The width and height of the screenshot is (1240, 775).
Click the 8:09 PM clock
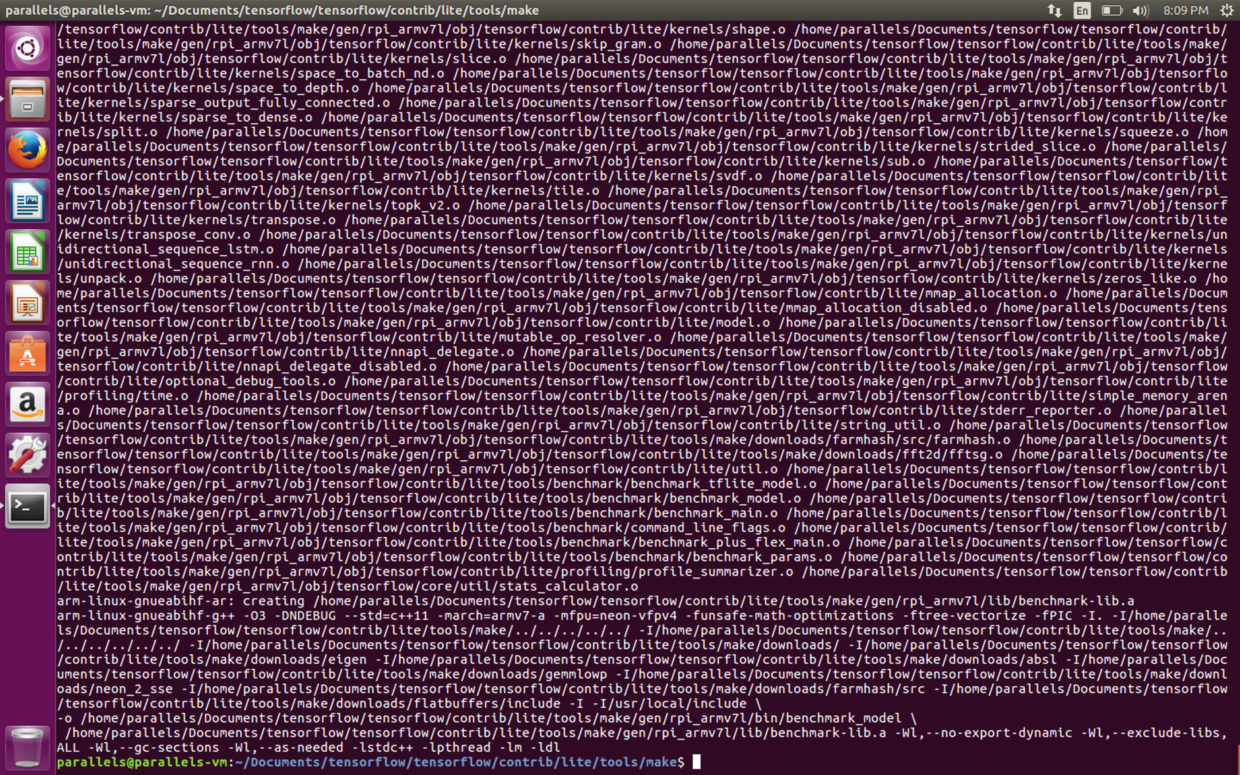[1185, 10]
